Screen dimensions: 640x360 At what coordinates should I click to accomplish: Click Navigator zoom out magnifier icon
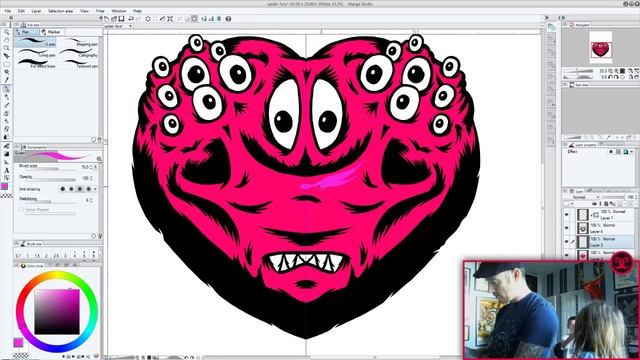click(x=610, y=71)
